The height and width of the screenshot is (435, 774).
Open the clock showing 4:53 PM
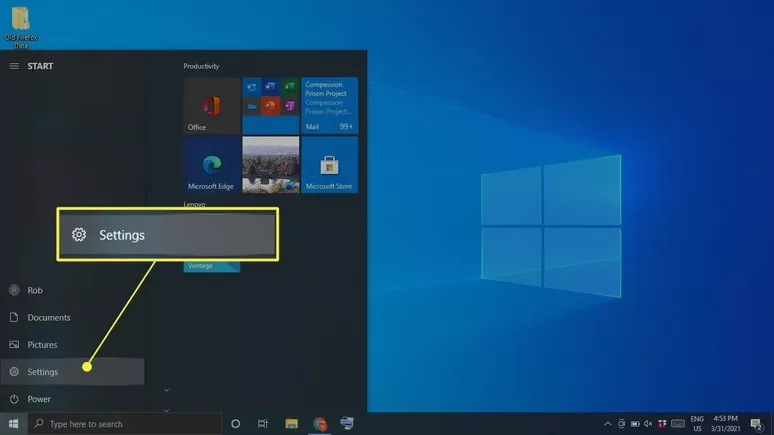coord(725,424)
